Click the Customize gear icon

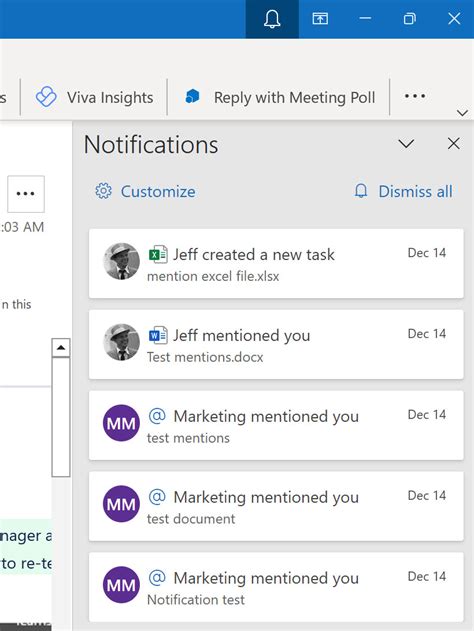tap(103, 191)
